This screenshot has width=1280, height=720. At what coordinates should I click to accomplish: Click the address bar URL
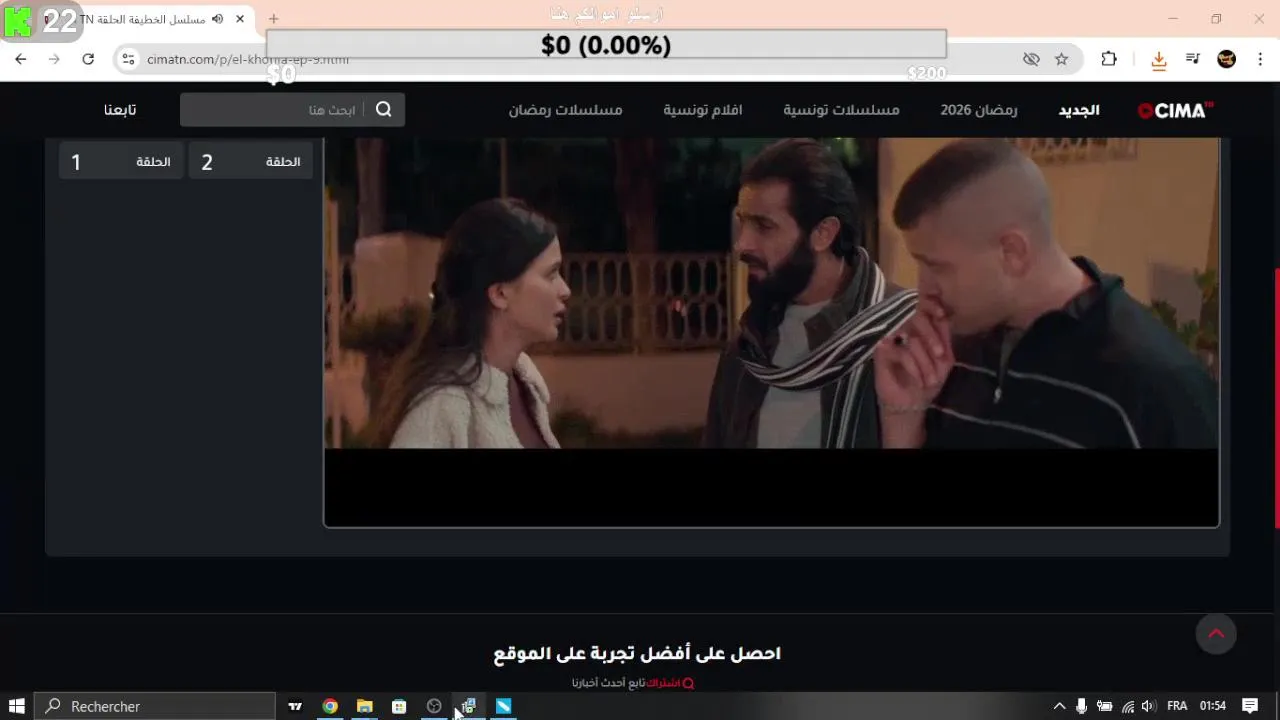[248, 59]
